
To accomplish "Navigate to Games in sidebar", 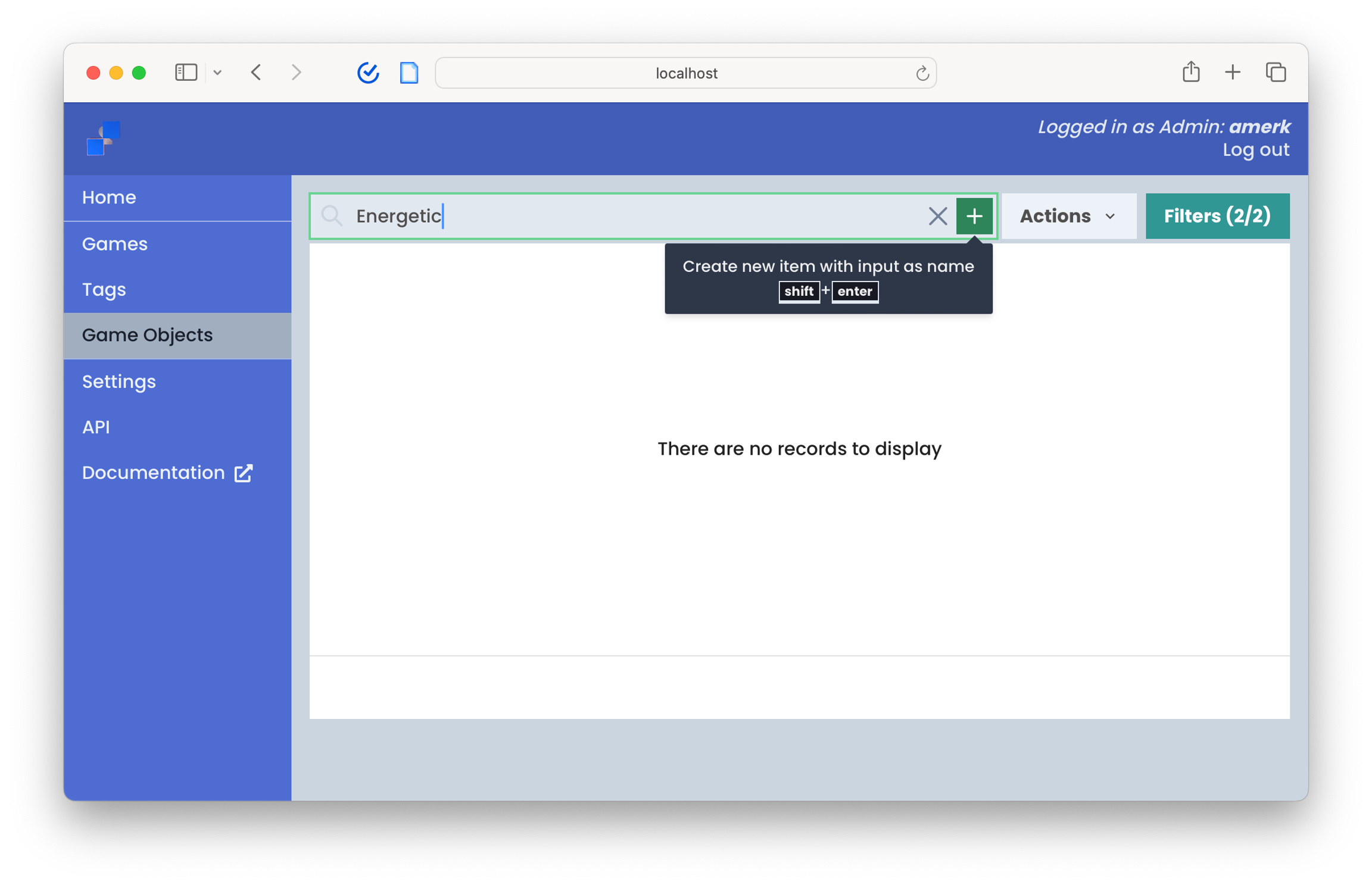I will click(115, 244).
